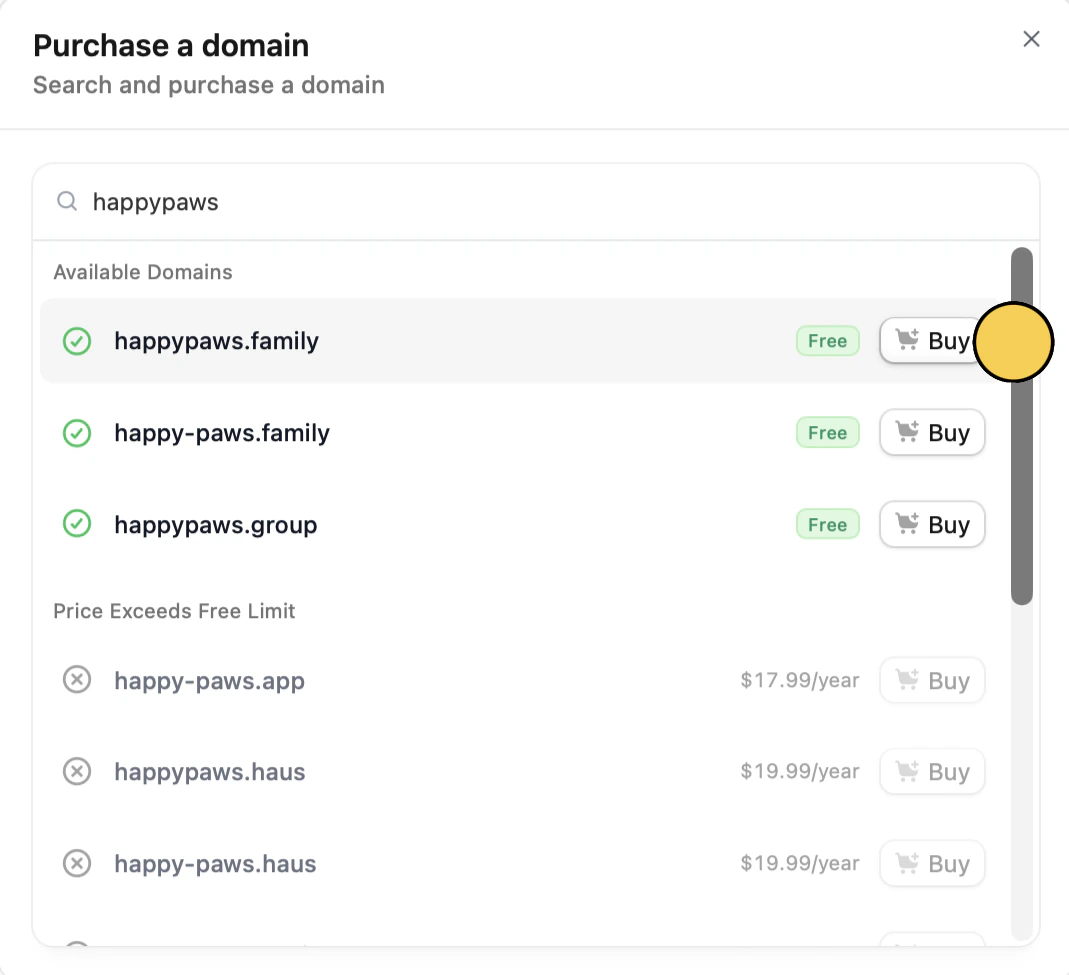Click the green checkmark beside happypaws.group
Screen dimensions: 1069x975
(x=77, y=524)
